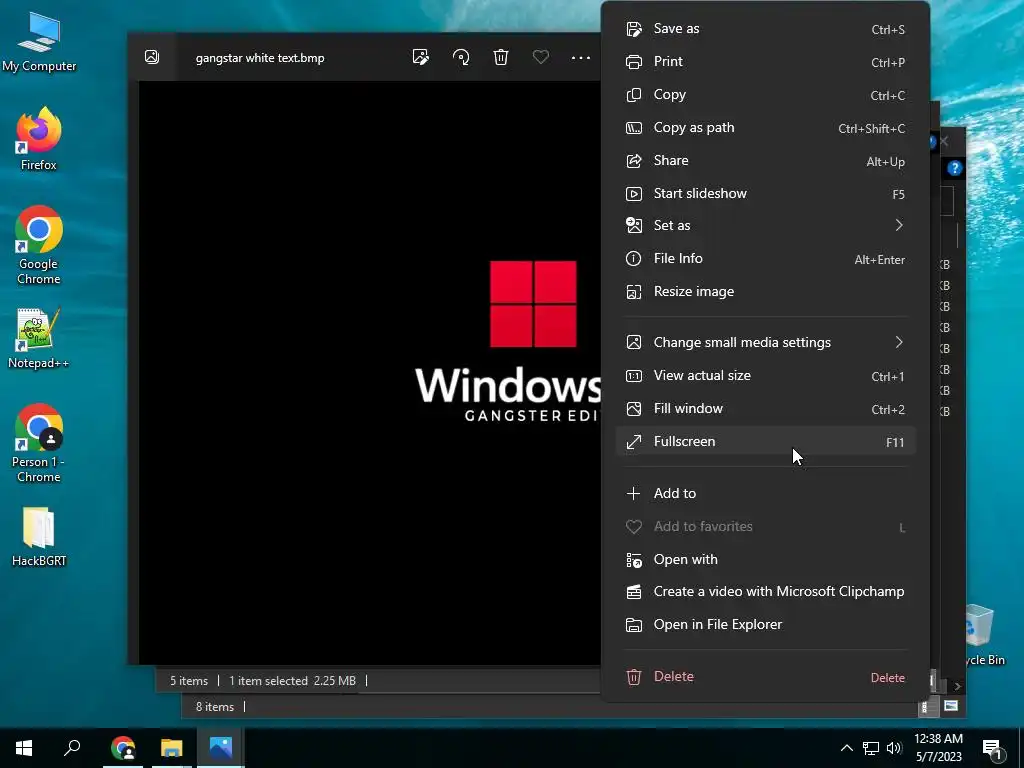
Task: Click the '1 item selected 2.25 MB' status
Action: 293,680
